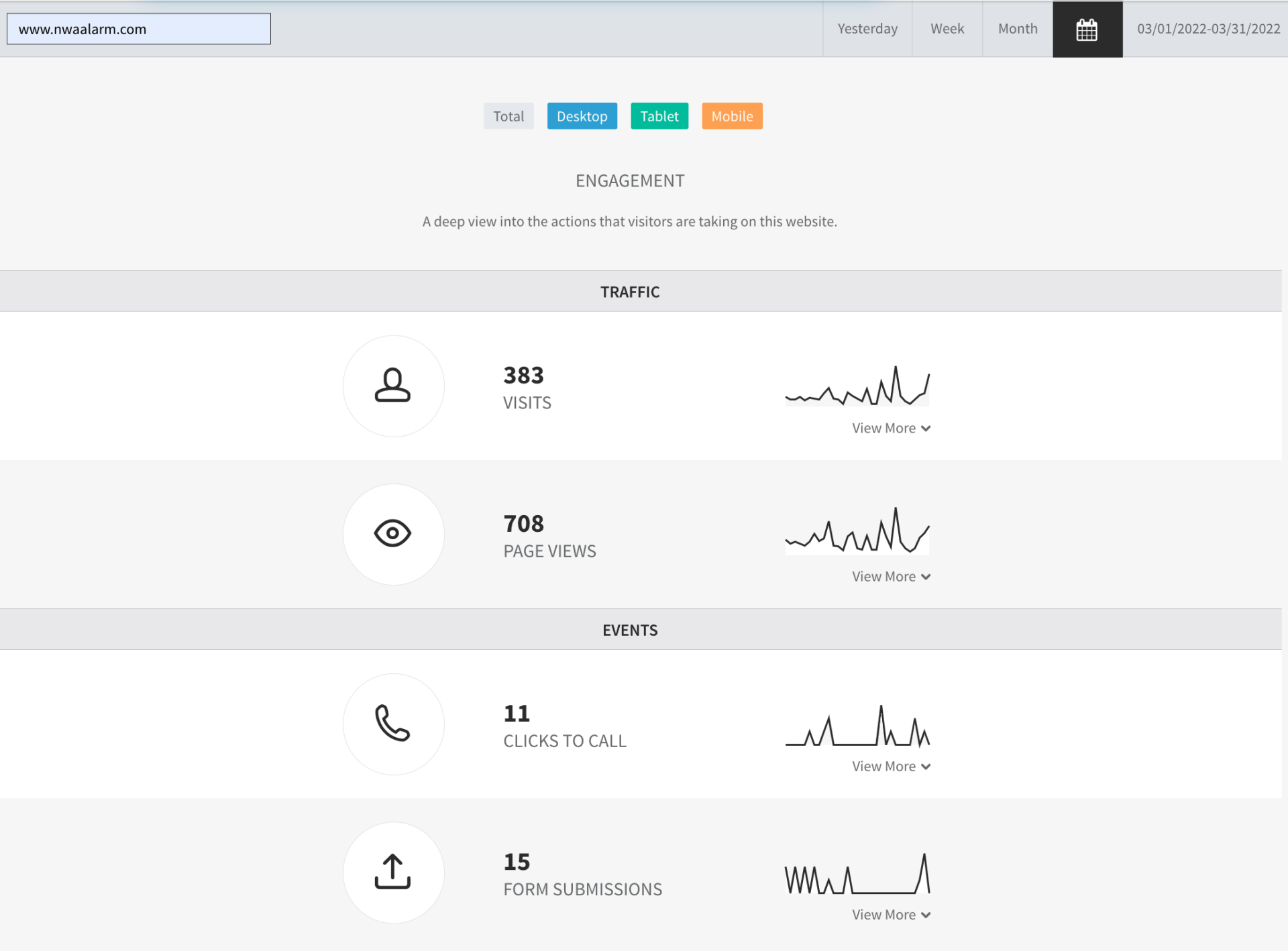Image resolution: width=1288 pixels, height=951 pixels.
Task: Expand View More under Clicks to Call
Action: 891,767
